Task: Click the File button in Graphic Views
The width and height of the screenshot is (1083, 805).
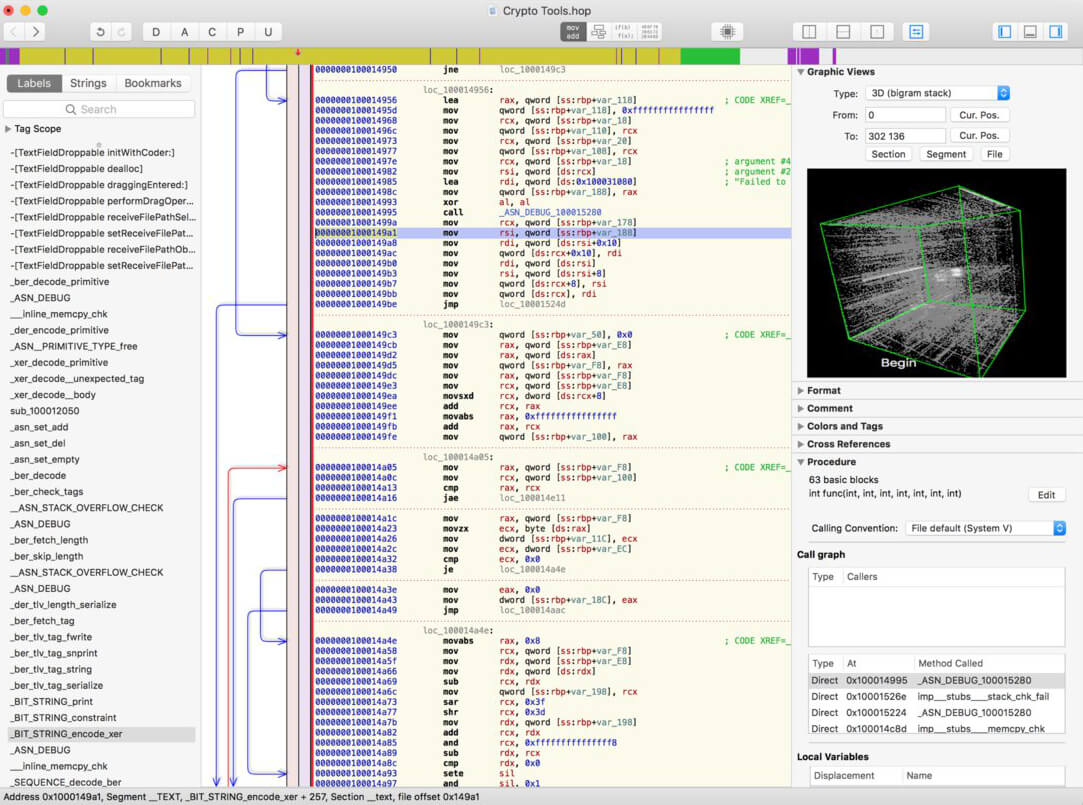Action: (x=994, y=154)
